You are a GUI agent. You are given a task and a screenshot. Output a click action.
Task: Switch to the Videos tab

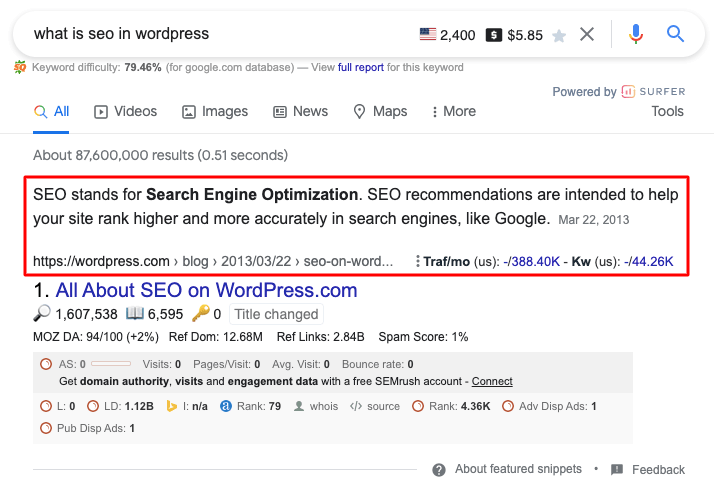point(126,112)
